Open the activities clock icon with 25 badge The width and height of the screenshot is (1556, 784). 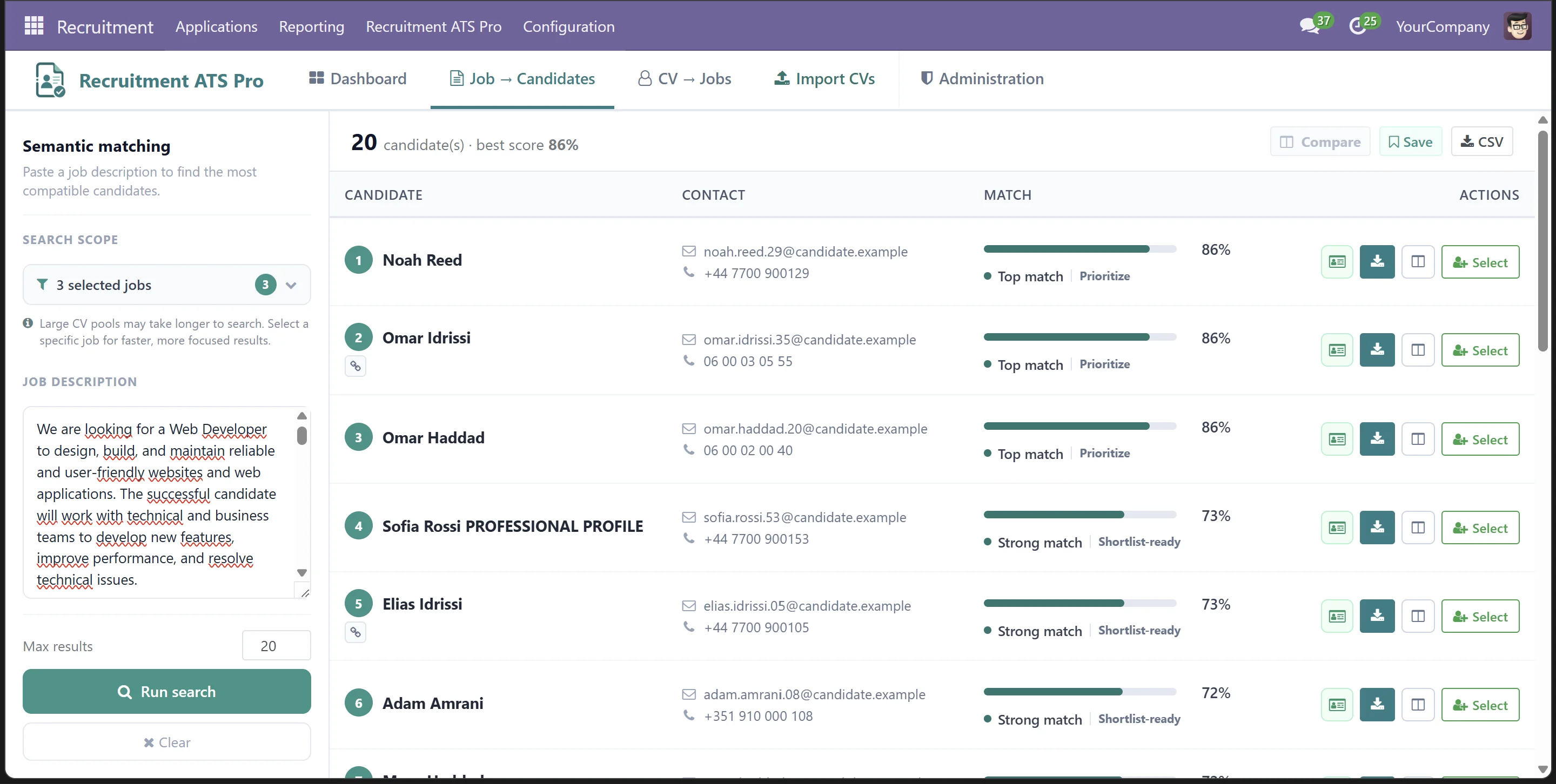[1357, 26]
